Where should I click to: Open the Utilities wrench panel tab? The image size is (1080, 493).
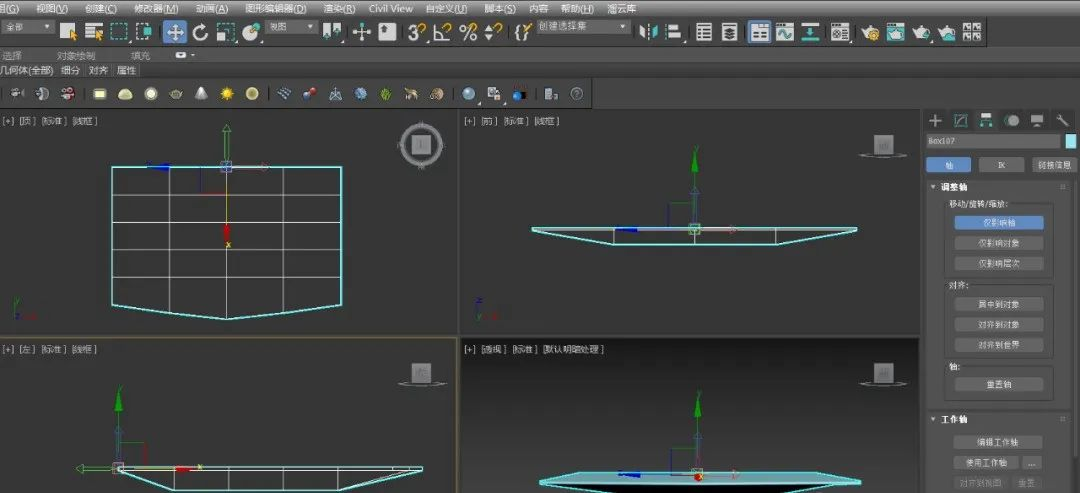[1062, 120]
